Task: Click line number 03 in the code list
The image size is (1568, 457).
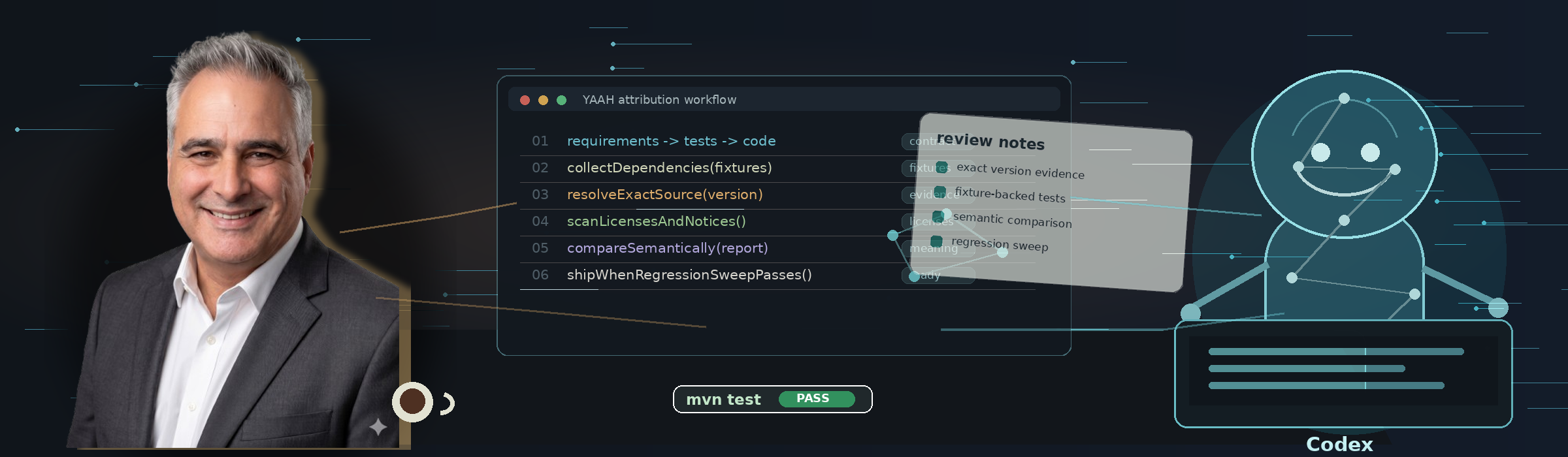Action: pyautogui.click(x=540, y=195)
